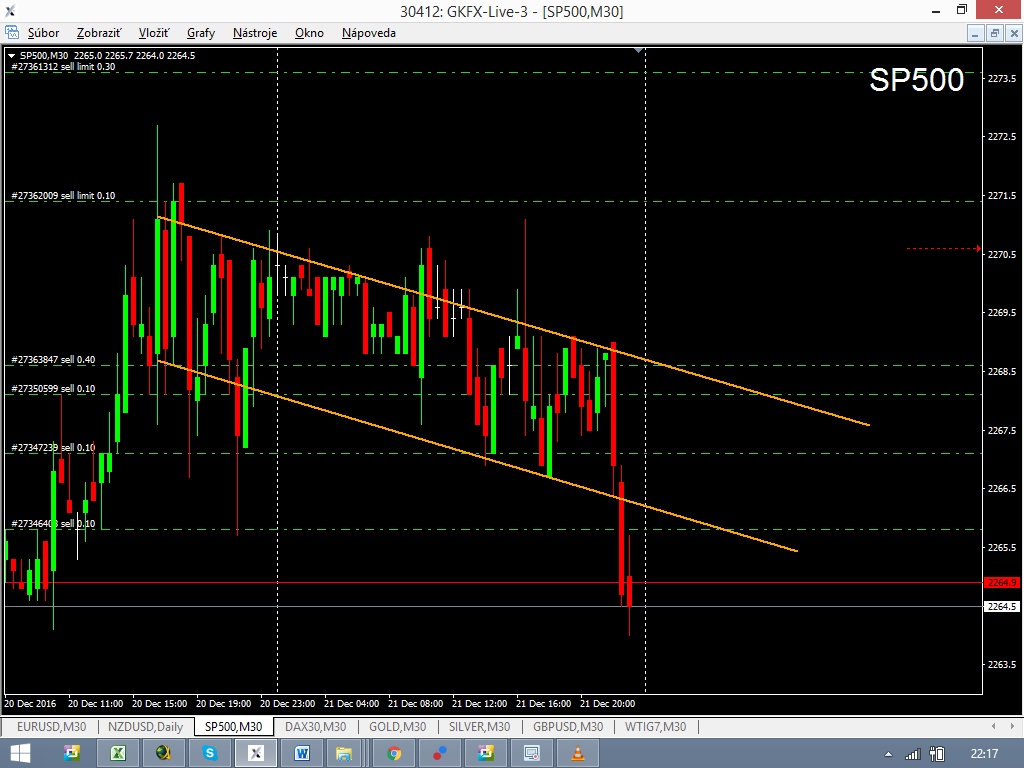Click the chart document icon beside Súbor

(x=12, y=32)
